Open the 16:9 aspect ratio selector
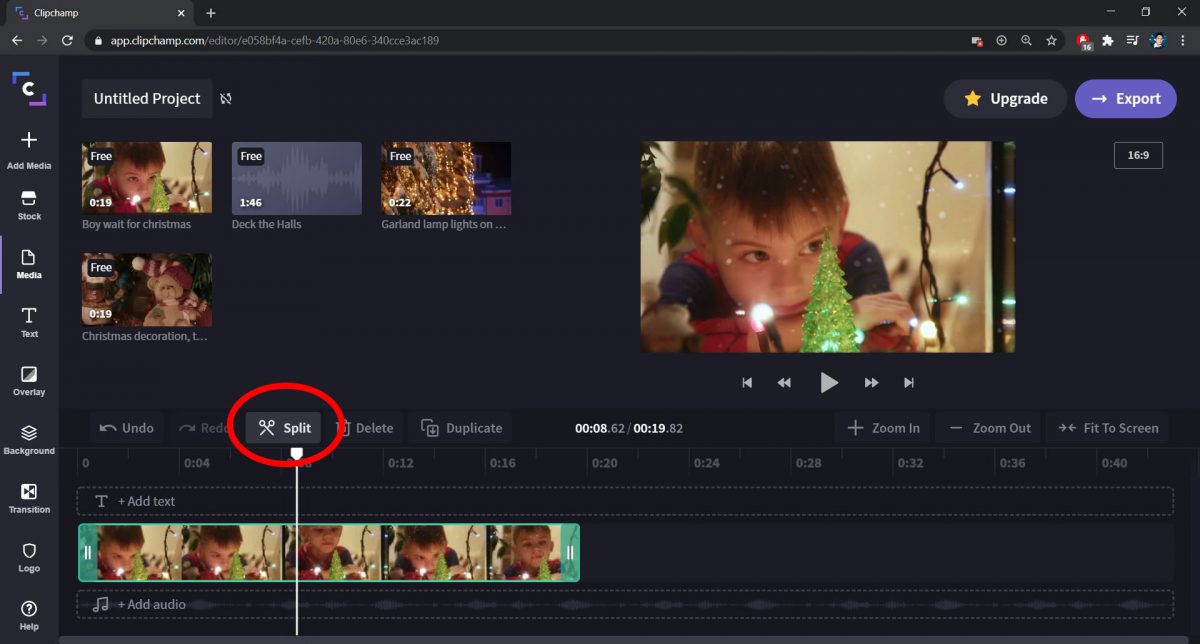Screen dimensions: 1200x644 [x=1138, y=155]
